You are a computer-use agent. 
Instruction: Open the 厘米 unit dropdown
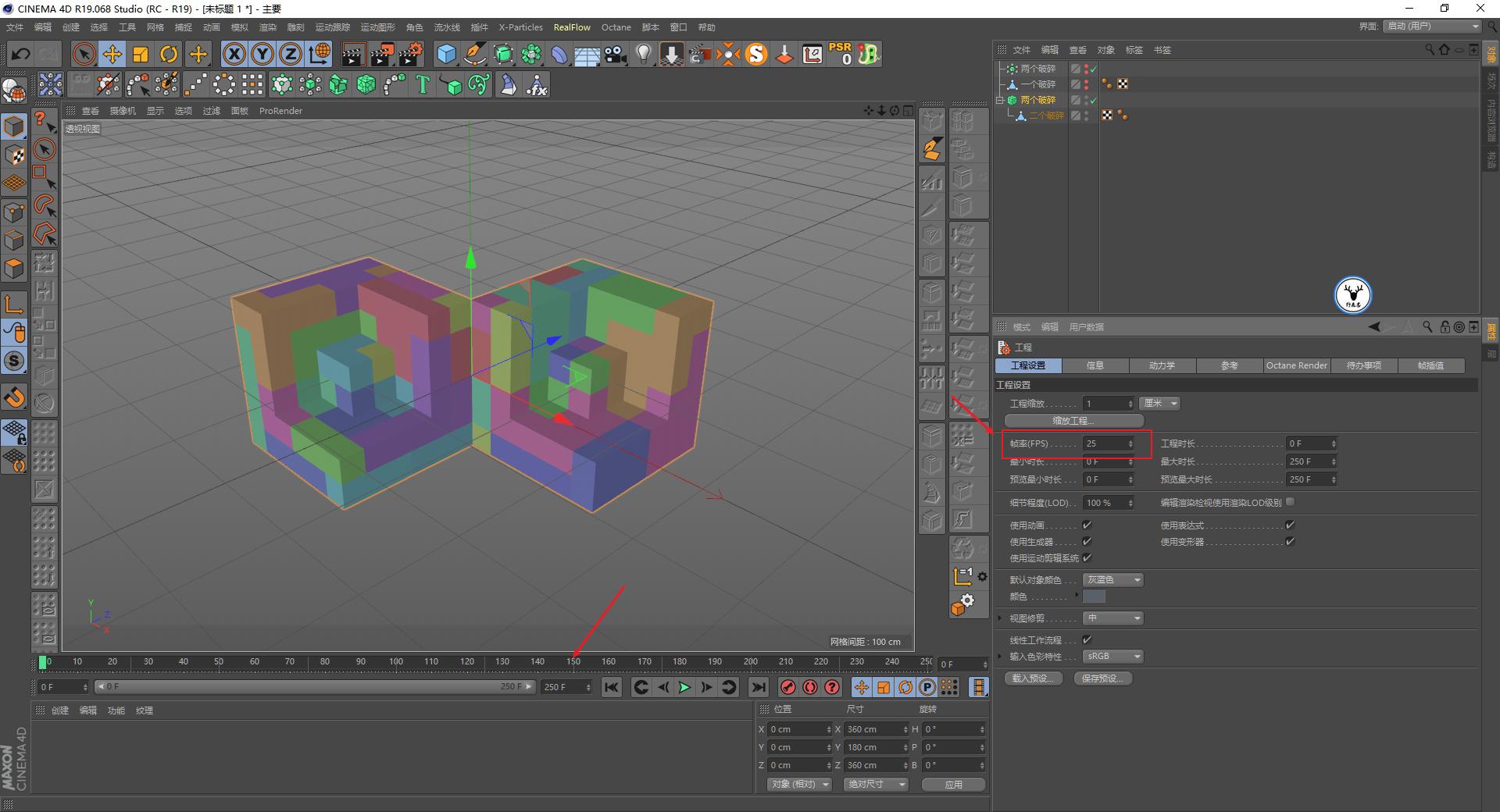coord(1159,403)
